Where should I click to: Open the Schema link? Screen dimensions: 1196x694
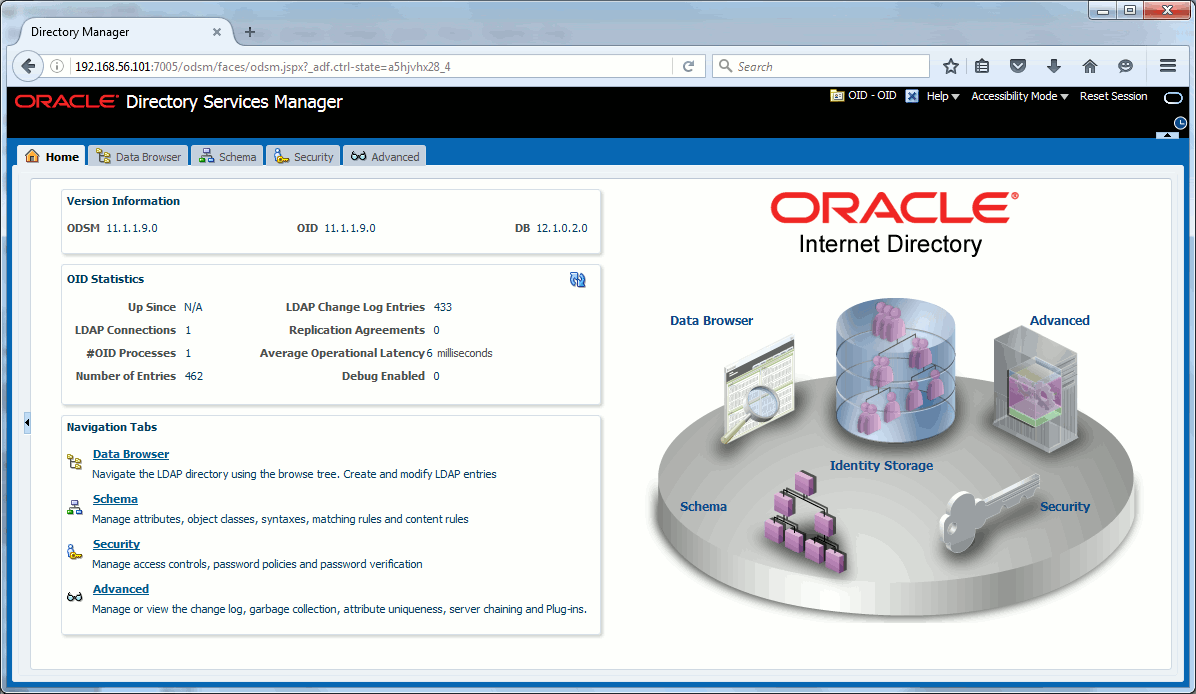(115, 499)
